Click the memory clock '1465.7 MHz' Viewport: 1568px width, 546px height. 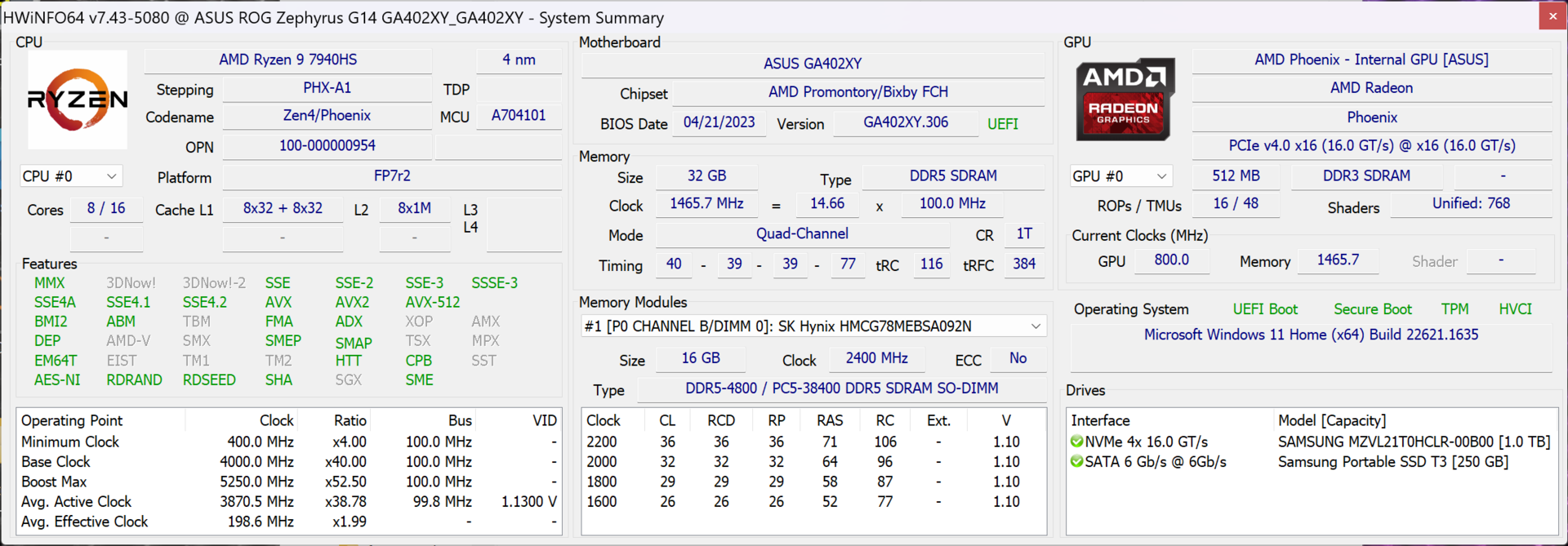(707, 204)
